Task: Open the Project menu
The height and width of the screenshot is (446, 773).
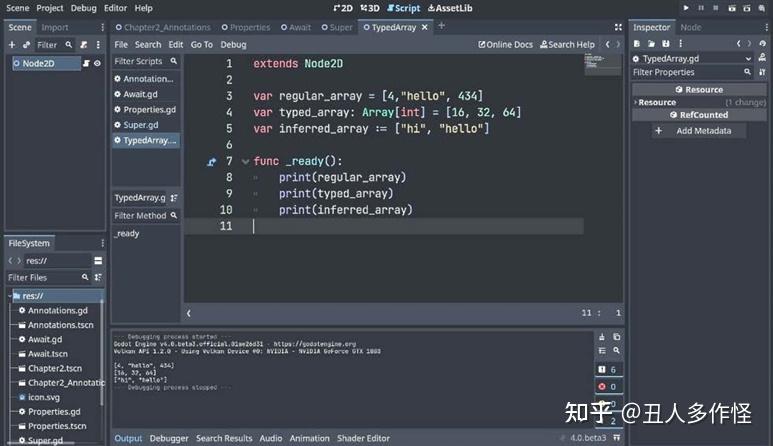Action: click(50, 8)
